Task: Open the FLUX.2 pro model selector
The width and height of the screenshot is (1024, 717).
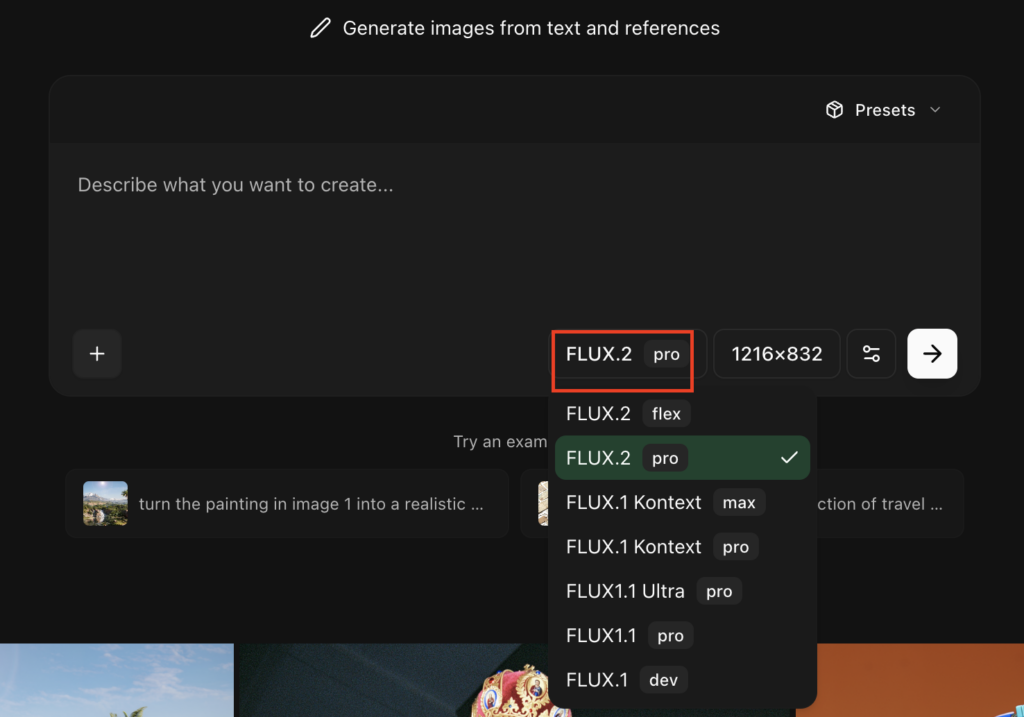Action: tap(622, 354)
